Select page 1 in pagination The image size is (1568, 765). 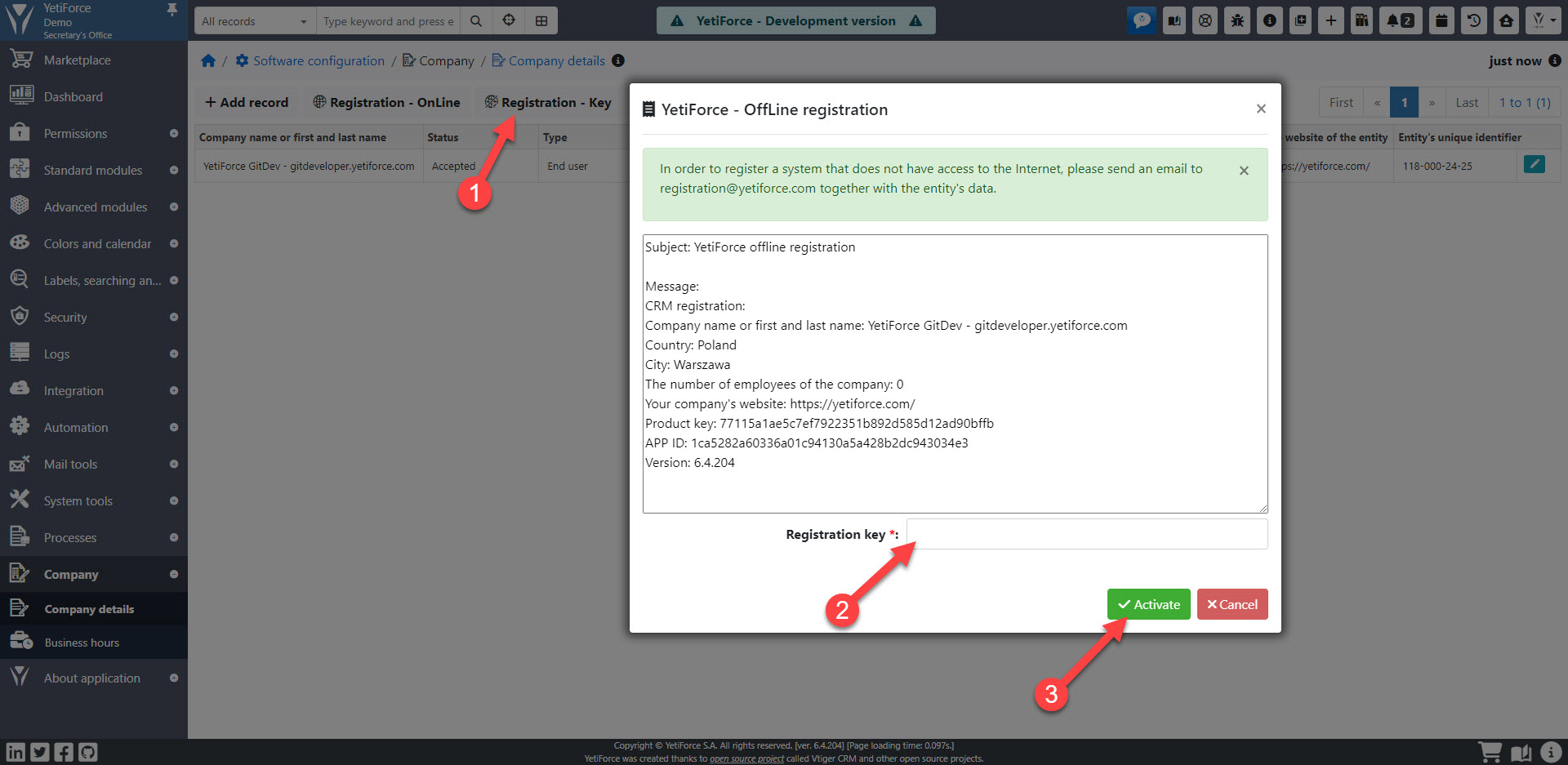pyautogui.click(x=1405, y=102)
